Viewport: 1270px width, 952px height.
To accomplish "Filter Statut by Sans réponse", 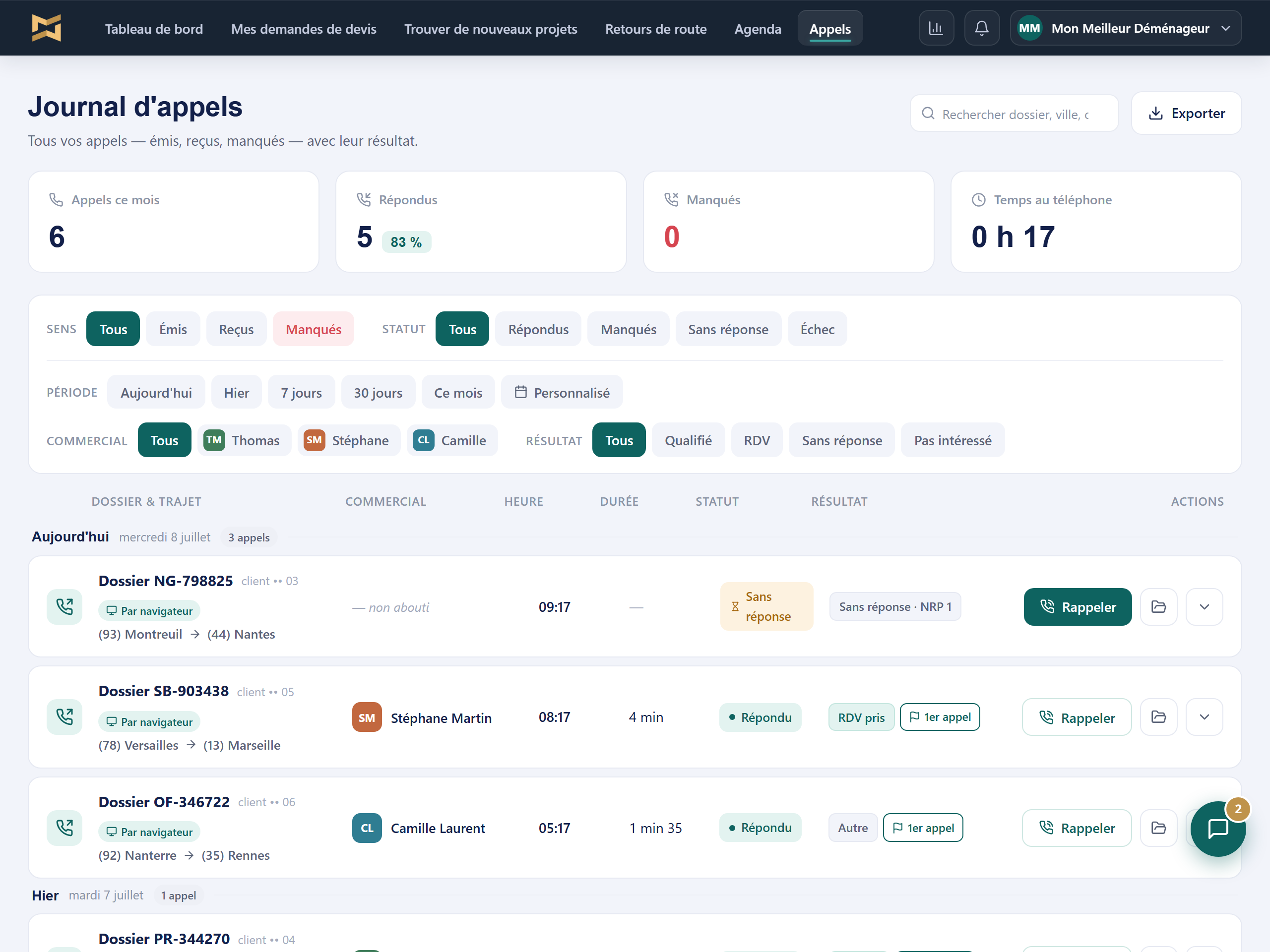I will pos(728,329).
